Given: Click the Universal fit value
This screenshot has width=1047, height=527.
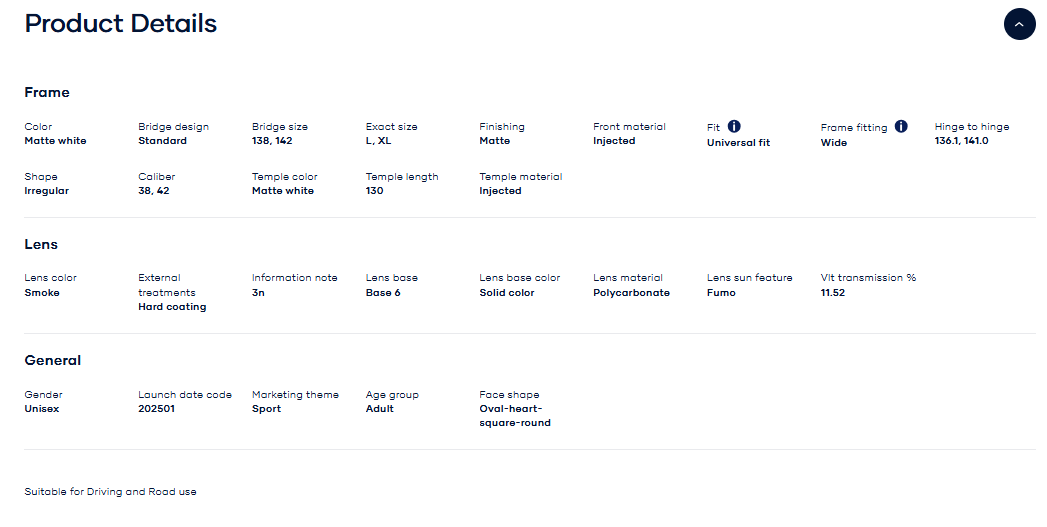Looking at the screenshot, I should coord(738,143).
